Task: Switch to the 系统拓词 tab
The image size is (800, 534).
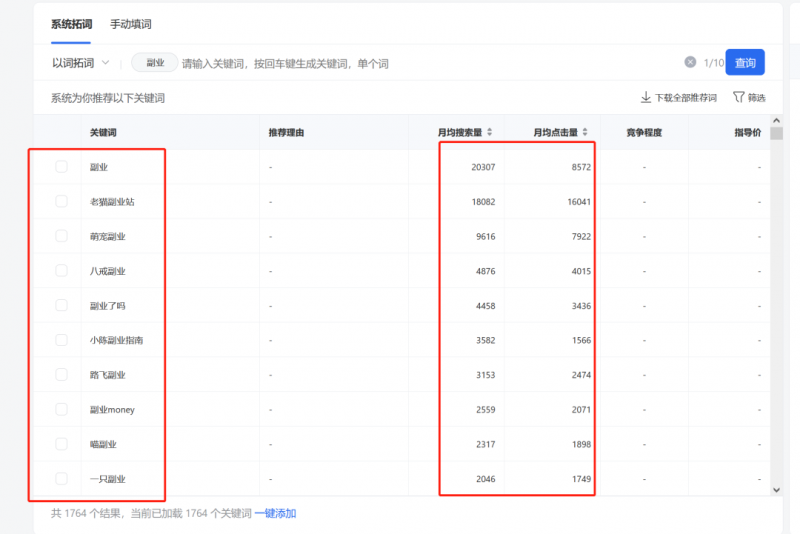Action: [x=71, y=24]
